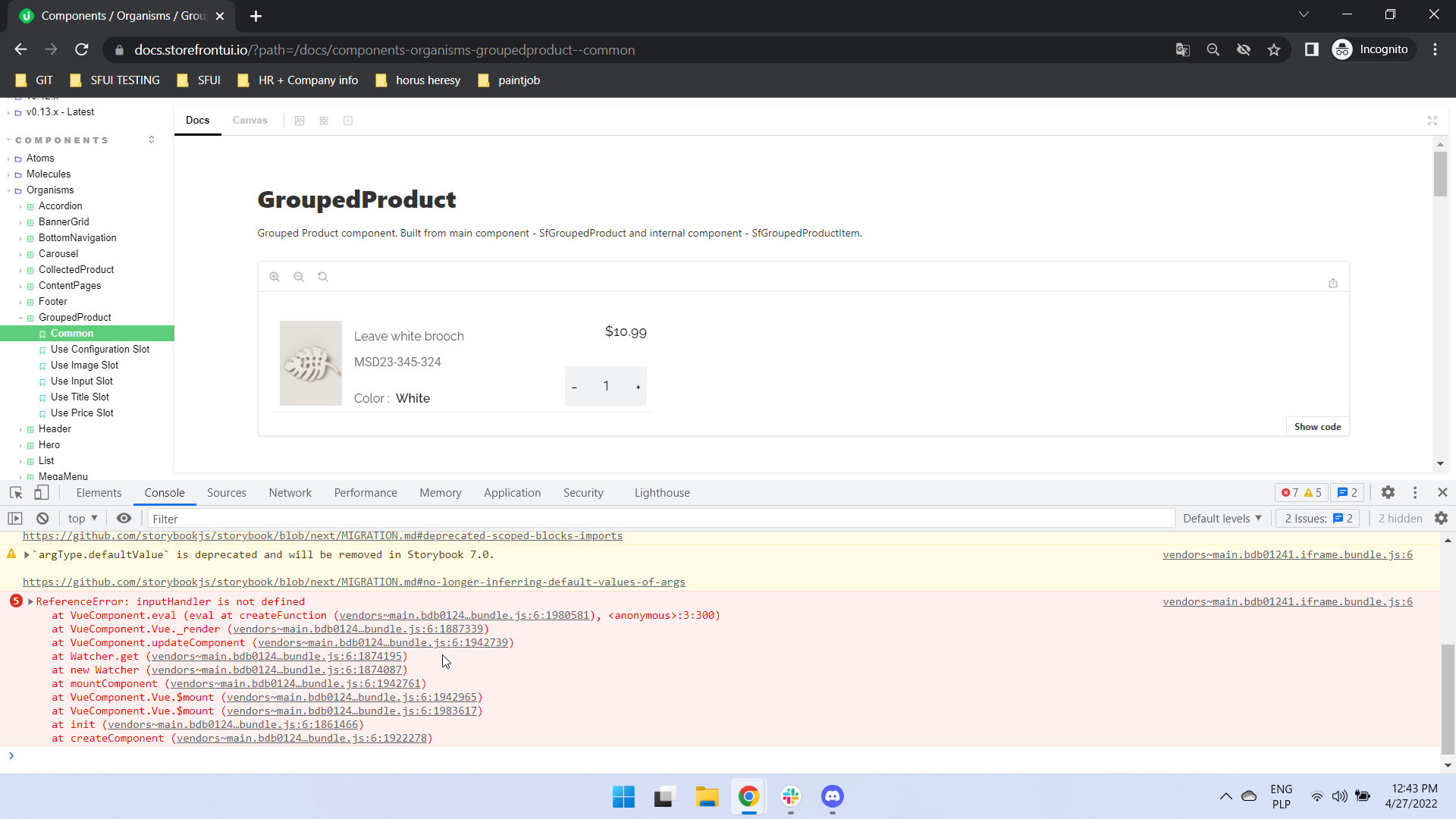This screenshot has height=819, width=1456.
Task: Clear the console output
Action: [x=42, y=518]
